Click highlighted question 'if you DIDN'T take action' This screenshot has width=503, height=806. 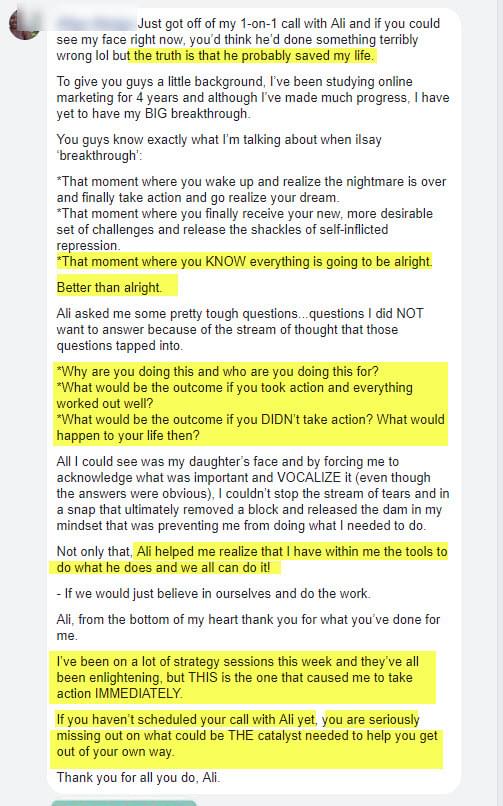click(250, 427)
